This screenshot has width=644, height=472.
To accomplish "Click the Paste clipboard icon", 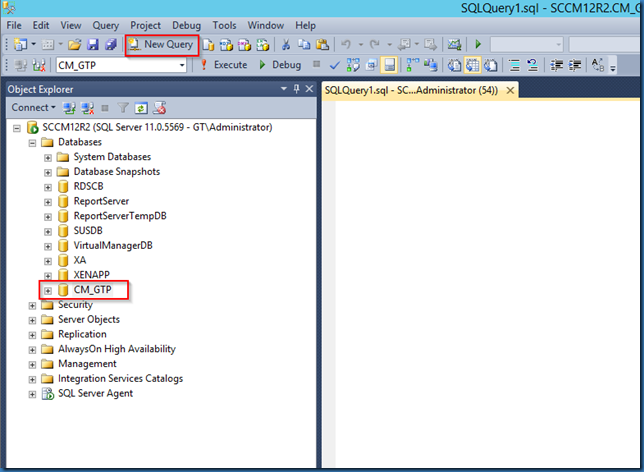I will pos(323,44).
